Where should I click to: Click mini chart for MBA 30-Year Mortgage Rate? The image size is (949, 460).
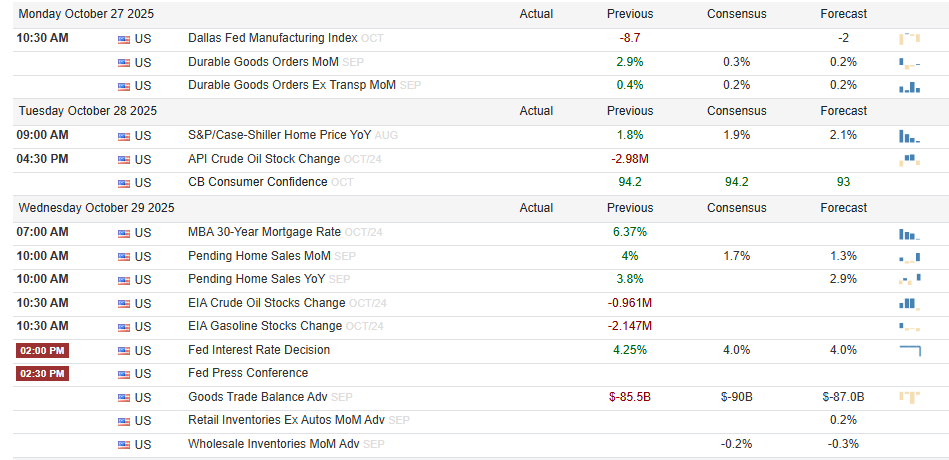tap(909, 232)
